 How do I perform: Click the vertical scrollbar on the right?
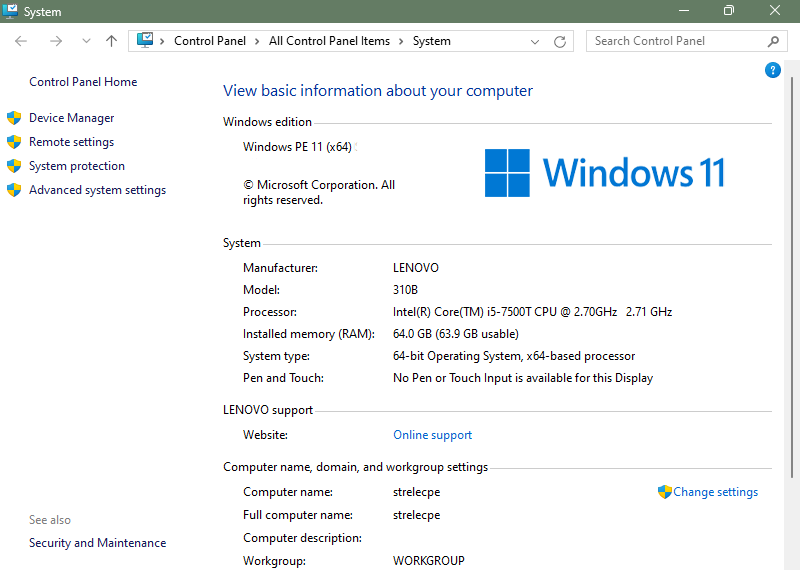791,277
